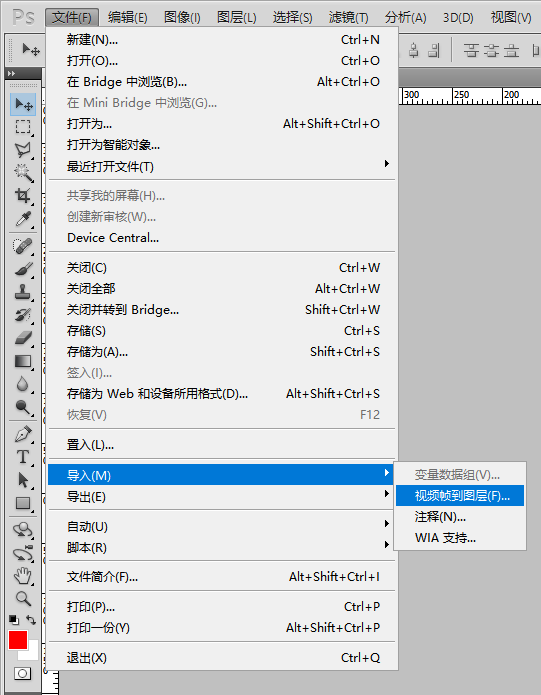Image resolution: width=541 pixels, height=695 pixels.
Task: Select the Path Selection tool
Action: point(23,480)
